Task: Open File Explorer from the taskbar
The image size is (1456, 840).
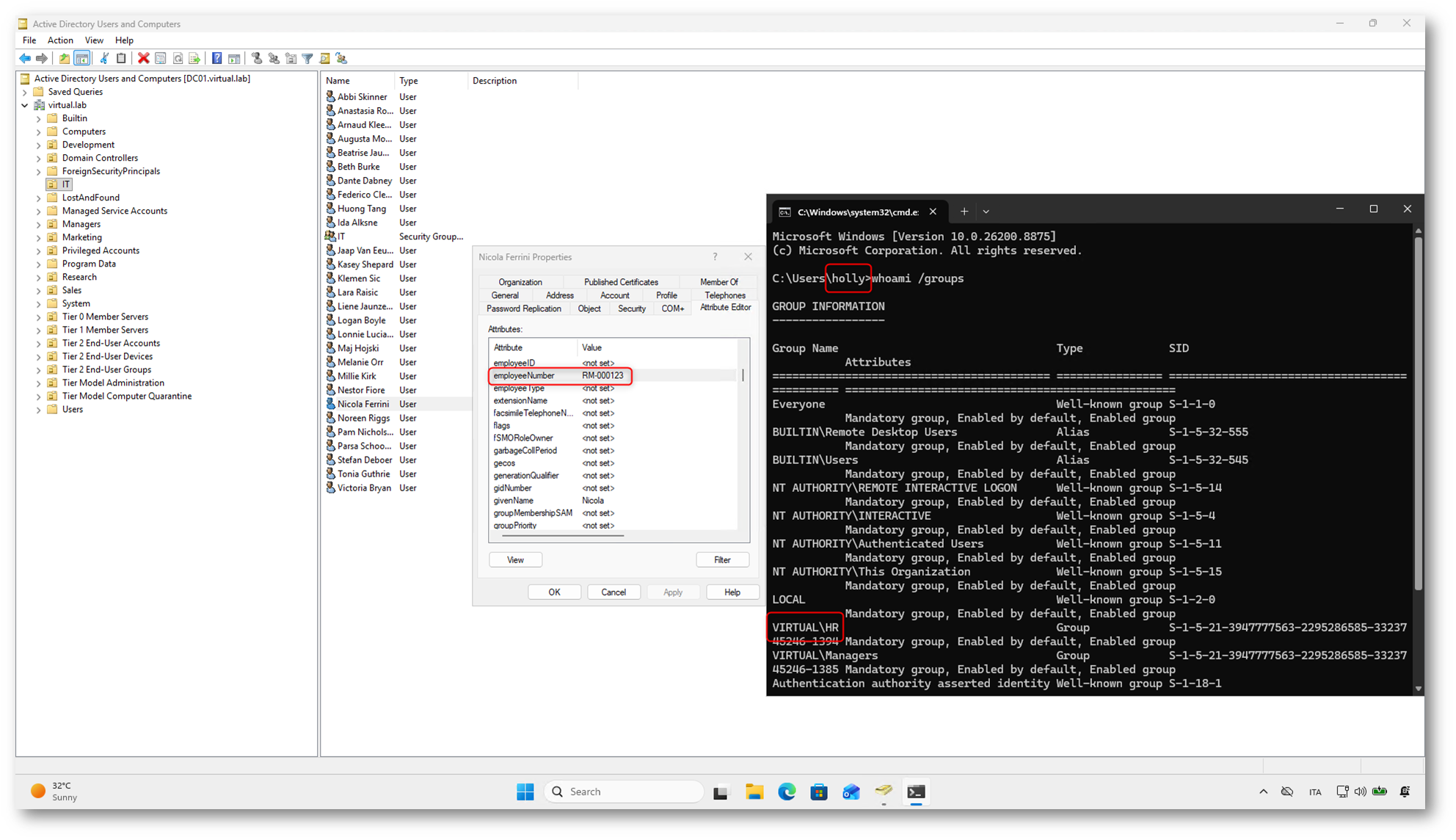Action: (754, 792)
